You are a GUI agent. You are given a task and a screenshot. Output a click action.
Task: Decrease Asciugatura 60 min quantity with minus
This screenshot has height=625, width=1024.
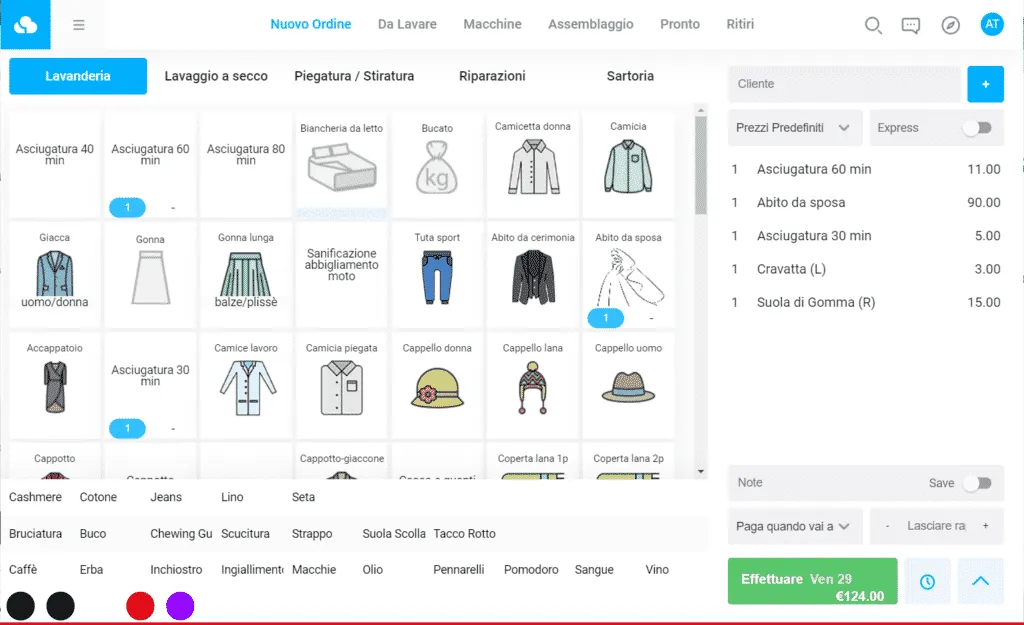coord(173,208)
